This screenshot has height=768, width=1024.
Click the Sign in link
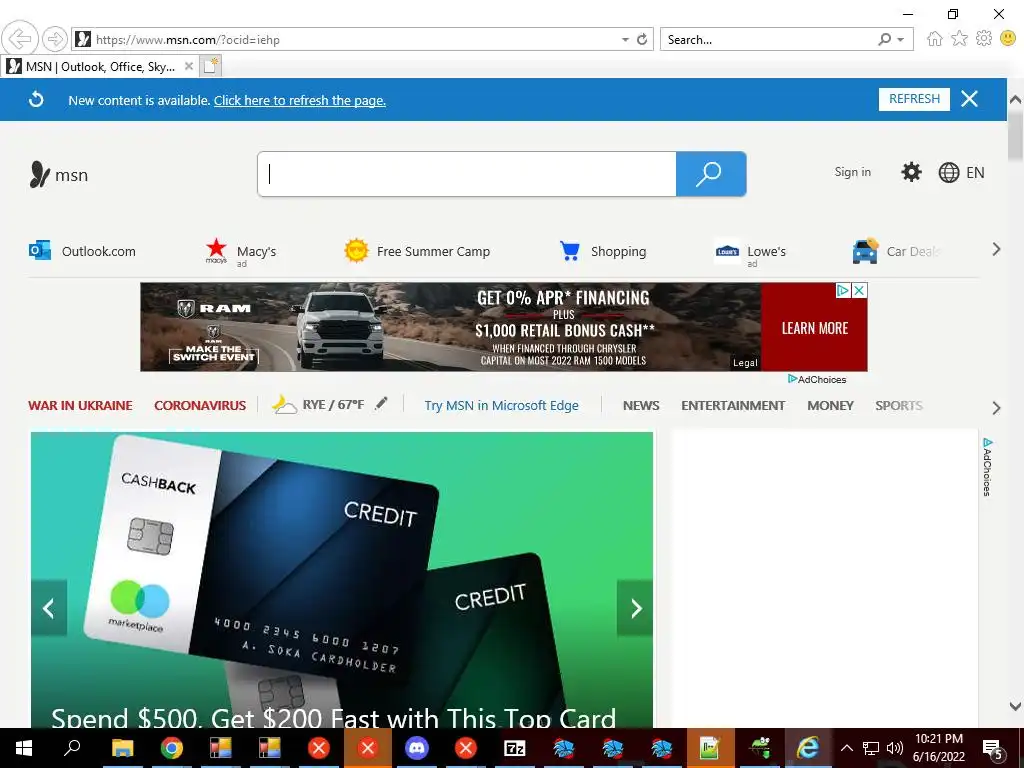click(x=852, y=172)
